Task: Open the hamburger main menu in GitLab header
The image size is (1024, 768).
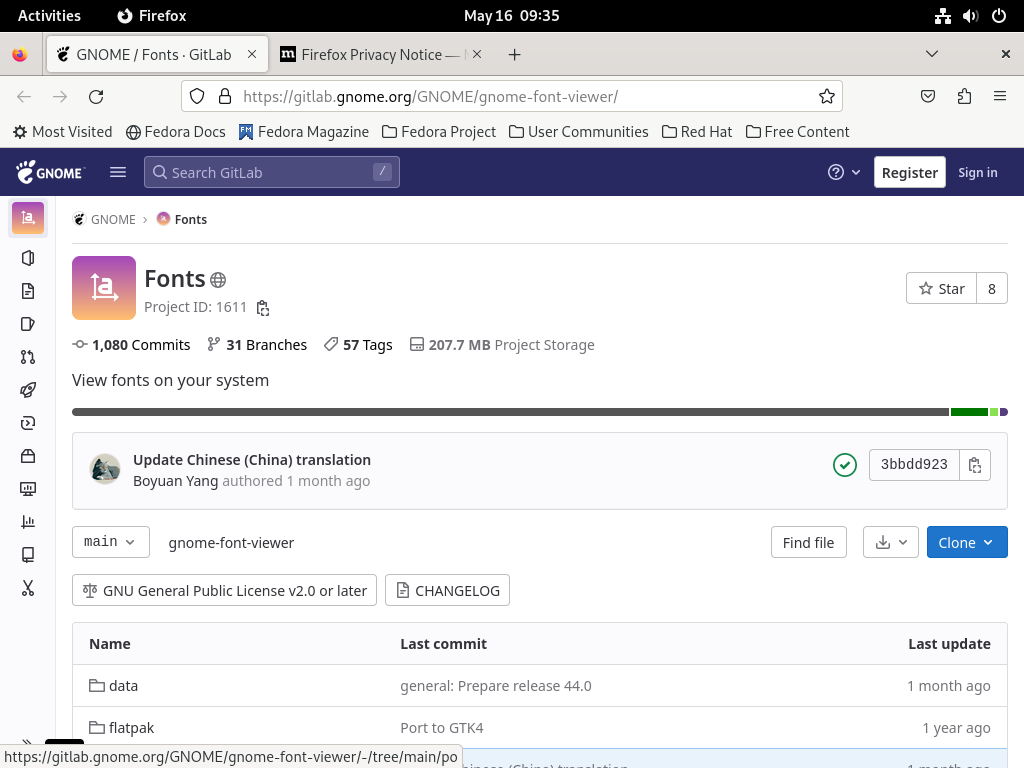Action: point(118,172)
